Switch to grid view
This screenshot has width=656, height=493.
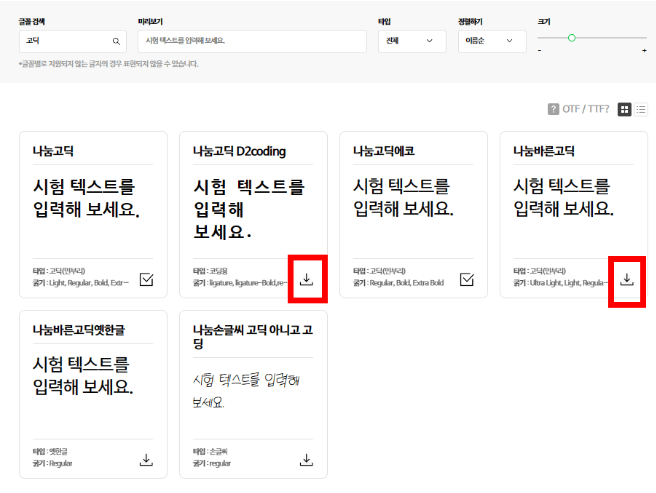tap(624, 110)
